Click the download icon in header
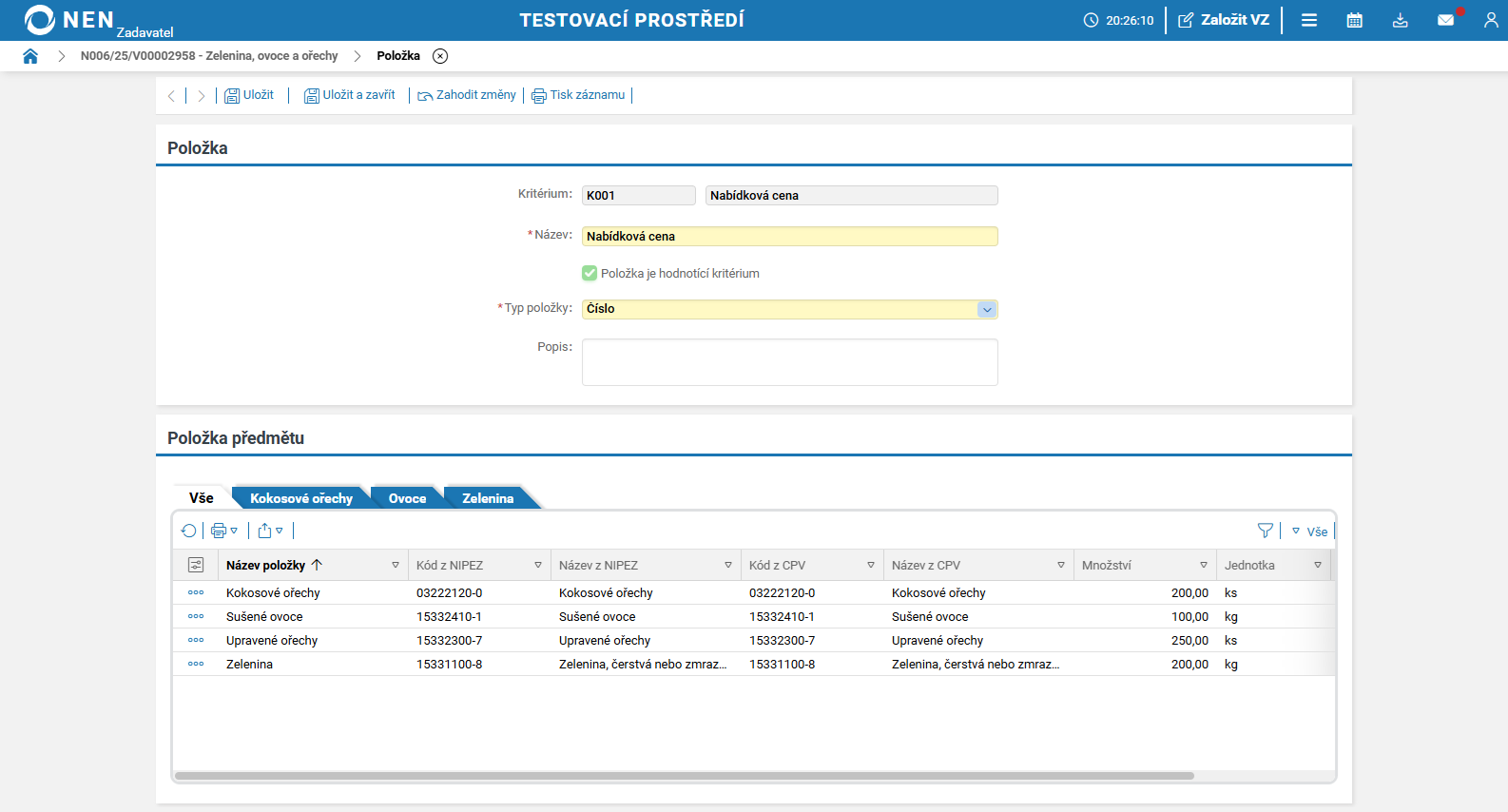The image size is (1508, 812). (x=1400, y=20)
